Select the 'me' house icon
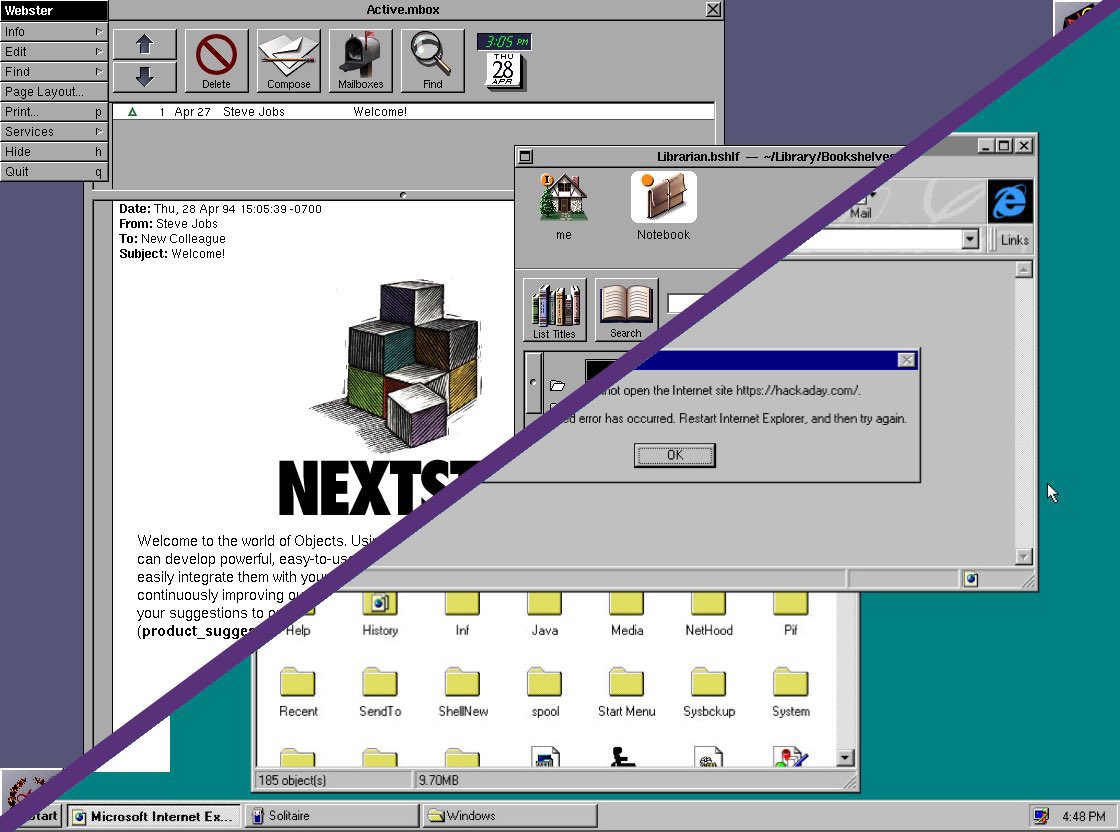Viewport: 1120px width, 832px height. 564,198
